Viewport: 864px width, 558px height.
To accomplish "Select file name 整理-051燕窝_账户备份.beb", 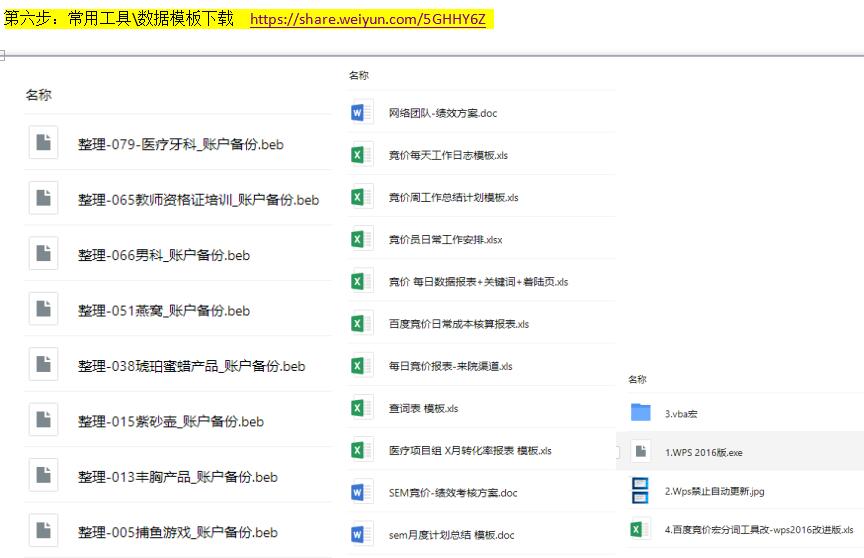I will 164,311.
